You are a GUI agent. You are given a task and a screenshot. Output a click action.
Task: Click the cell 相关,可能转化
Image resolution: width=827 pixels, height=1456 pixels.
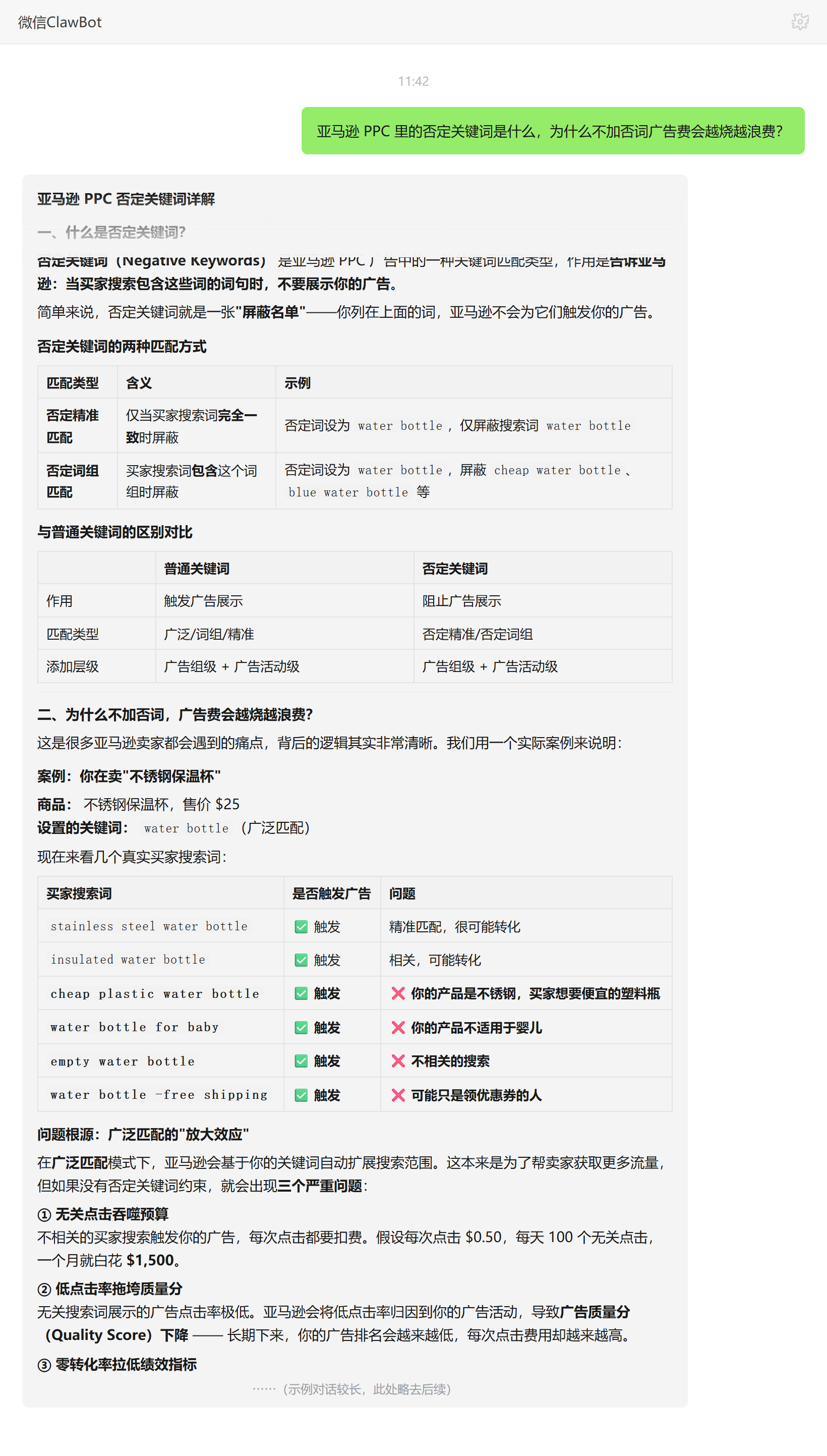click(526, 959)
